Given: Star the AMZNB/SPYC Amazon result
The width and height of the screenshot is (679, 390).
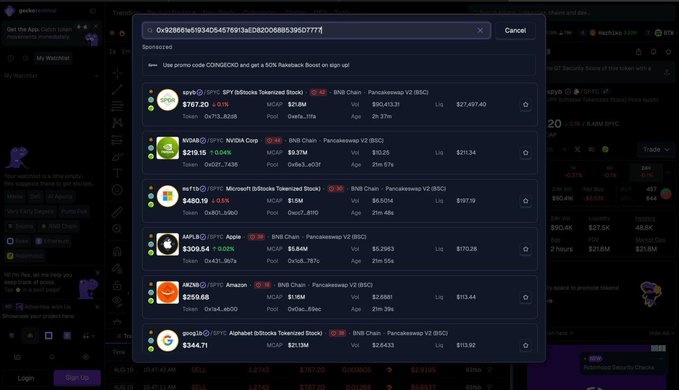Looking at the screenshot, I should click(x=525, y=297).
